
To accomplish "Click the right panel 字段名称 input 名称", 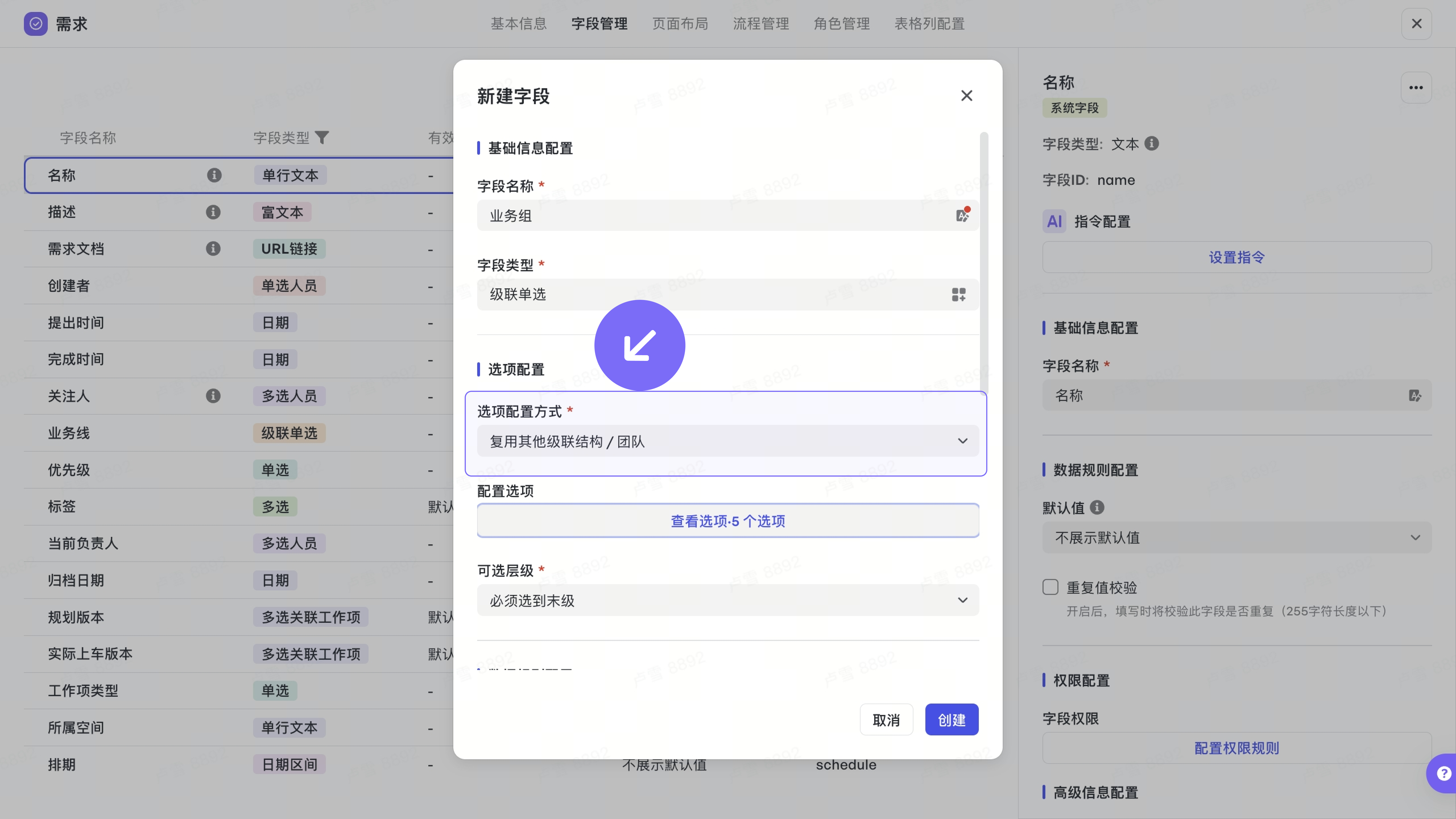I will 1237,395.
